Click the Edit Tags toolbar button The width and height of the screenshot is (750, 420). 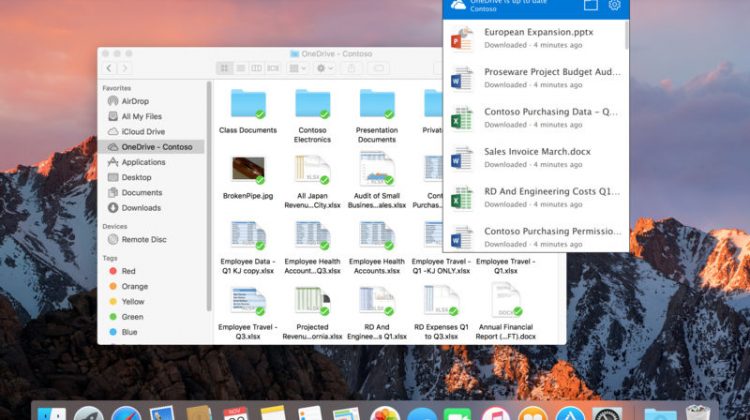(379, 68)
